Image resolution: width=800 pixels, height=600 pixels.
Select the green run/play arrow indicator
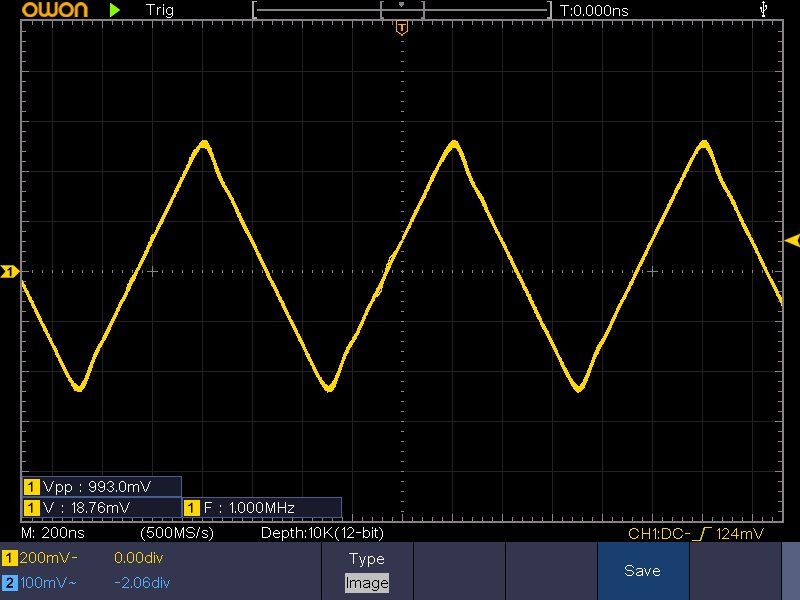coord(115,10)
